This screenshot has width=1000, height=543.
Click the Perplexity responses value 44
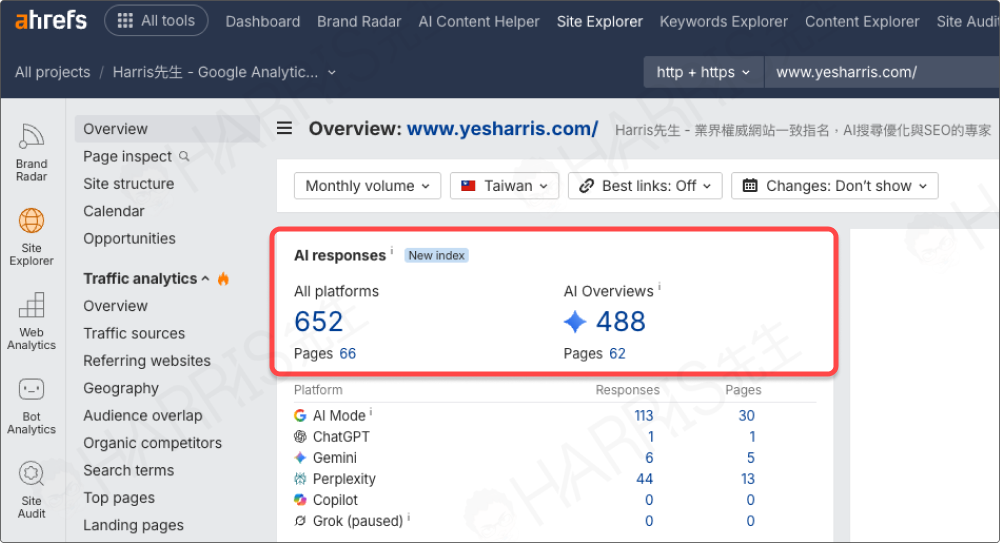click(x=645, y=479)
